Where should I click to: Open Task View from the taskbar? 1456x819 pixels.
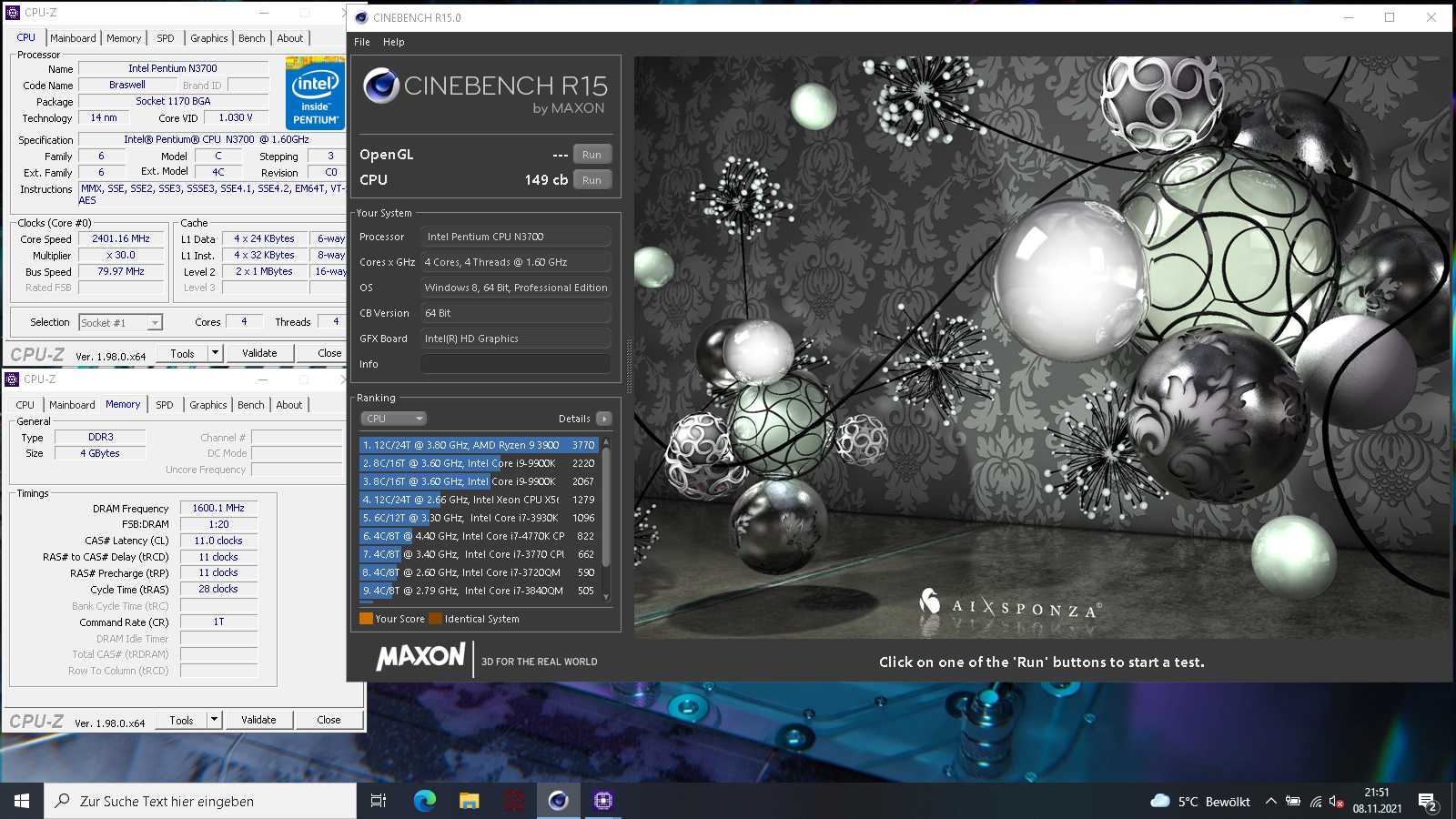379,801
